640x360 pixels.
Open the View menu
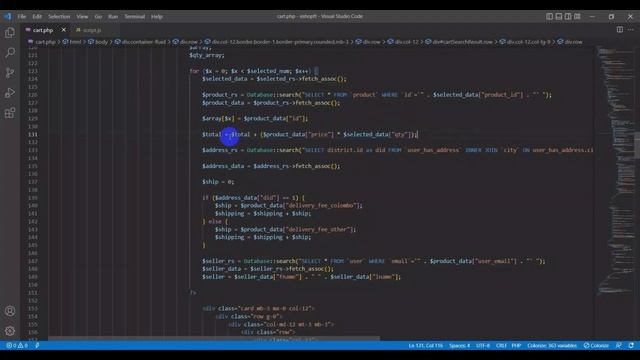coord(82,16)
